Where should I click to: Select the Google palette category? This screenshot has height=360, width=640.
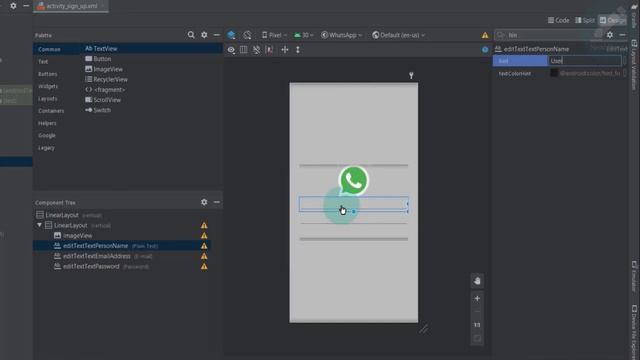click(47, 136)
